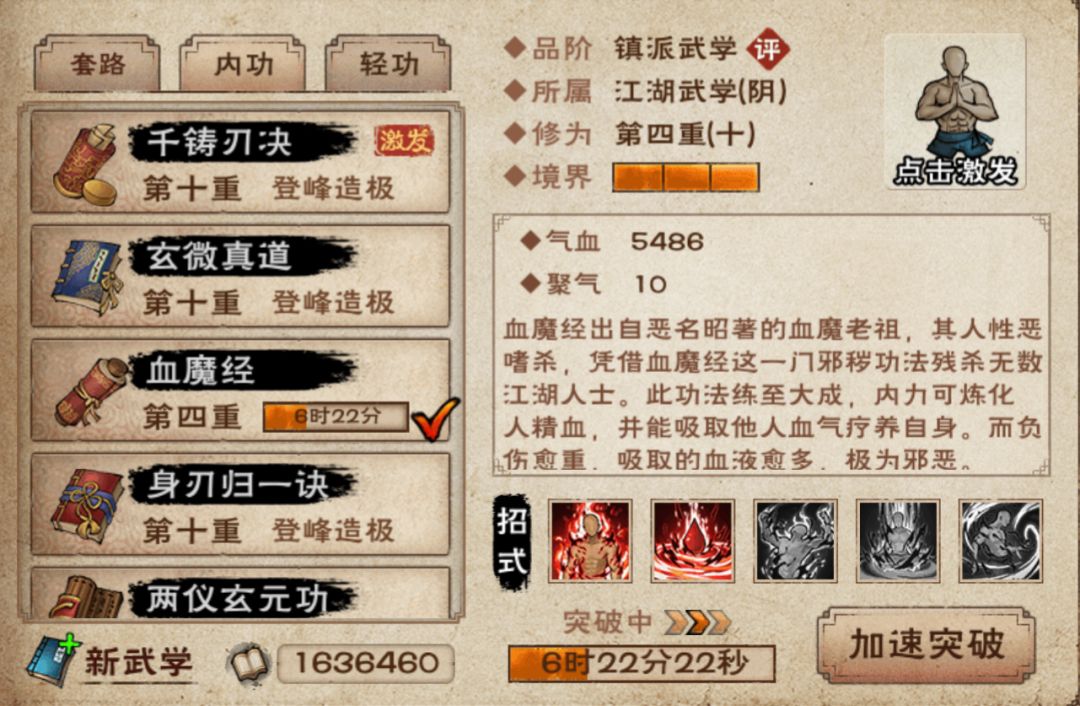Select the 玄微真道 martial art entry
Screen dimensions: 1080x706
click(x=240, y=277)
